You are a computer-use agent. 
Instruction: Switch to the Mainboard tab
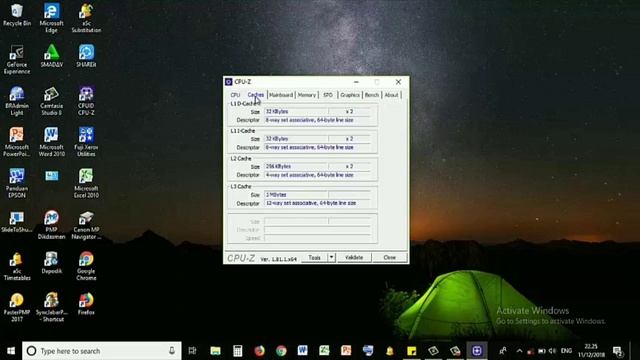(281, 95)
